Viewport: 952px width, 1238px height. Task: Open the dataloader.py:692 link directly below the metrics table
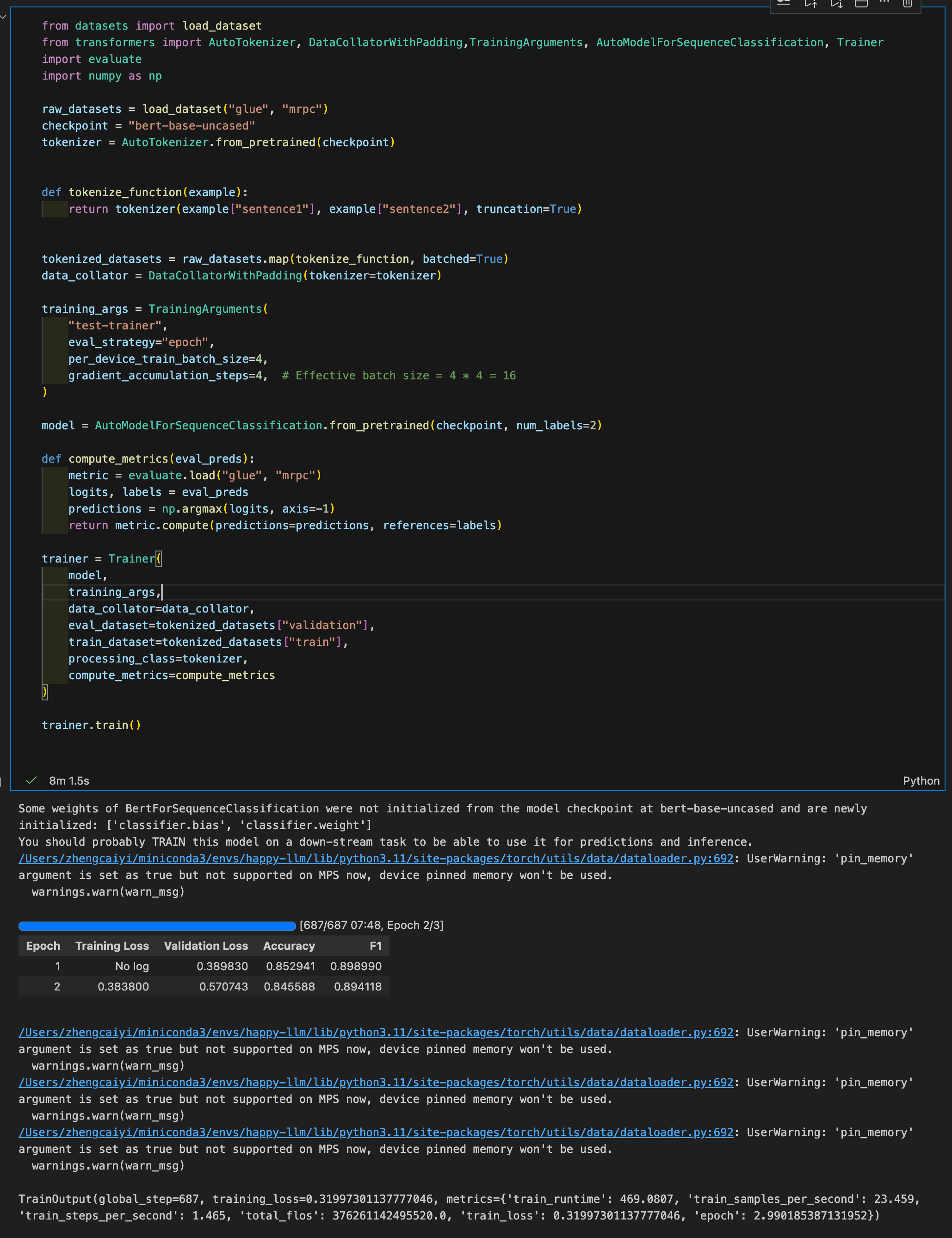376,1032
